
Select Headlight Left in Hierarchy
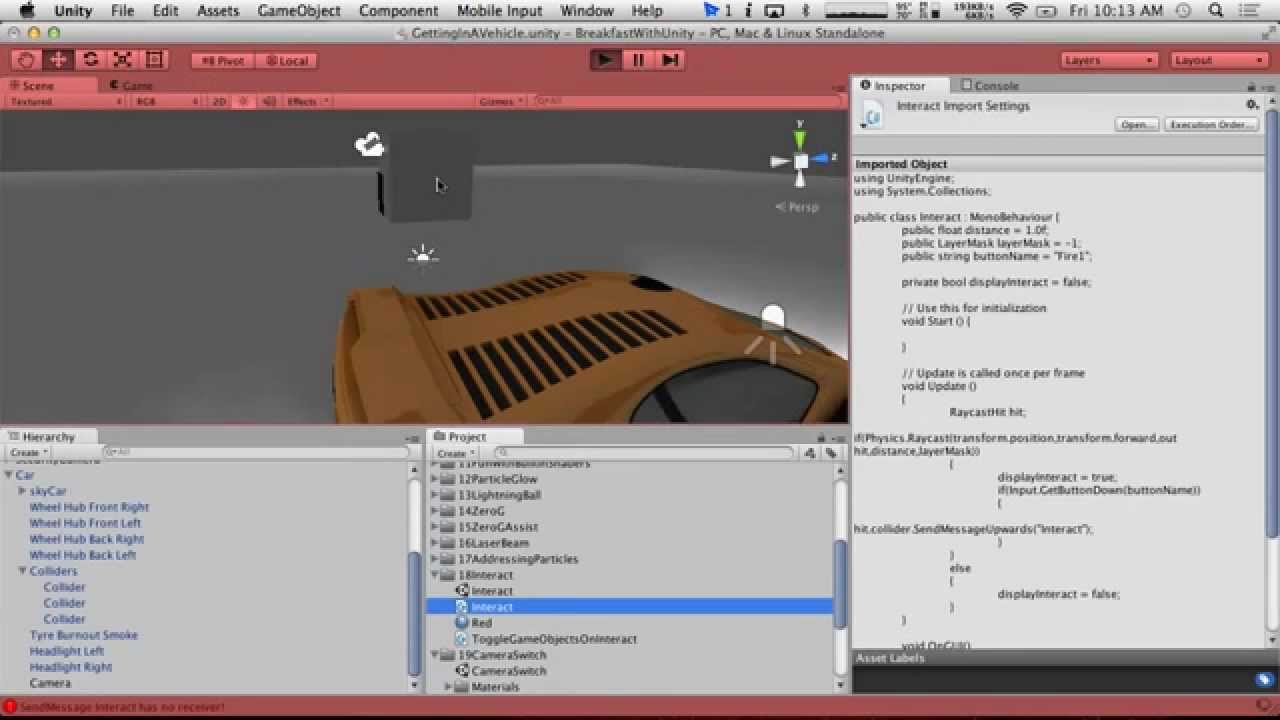[67, 651]
